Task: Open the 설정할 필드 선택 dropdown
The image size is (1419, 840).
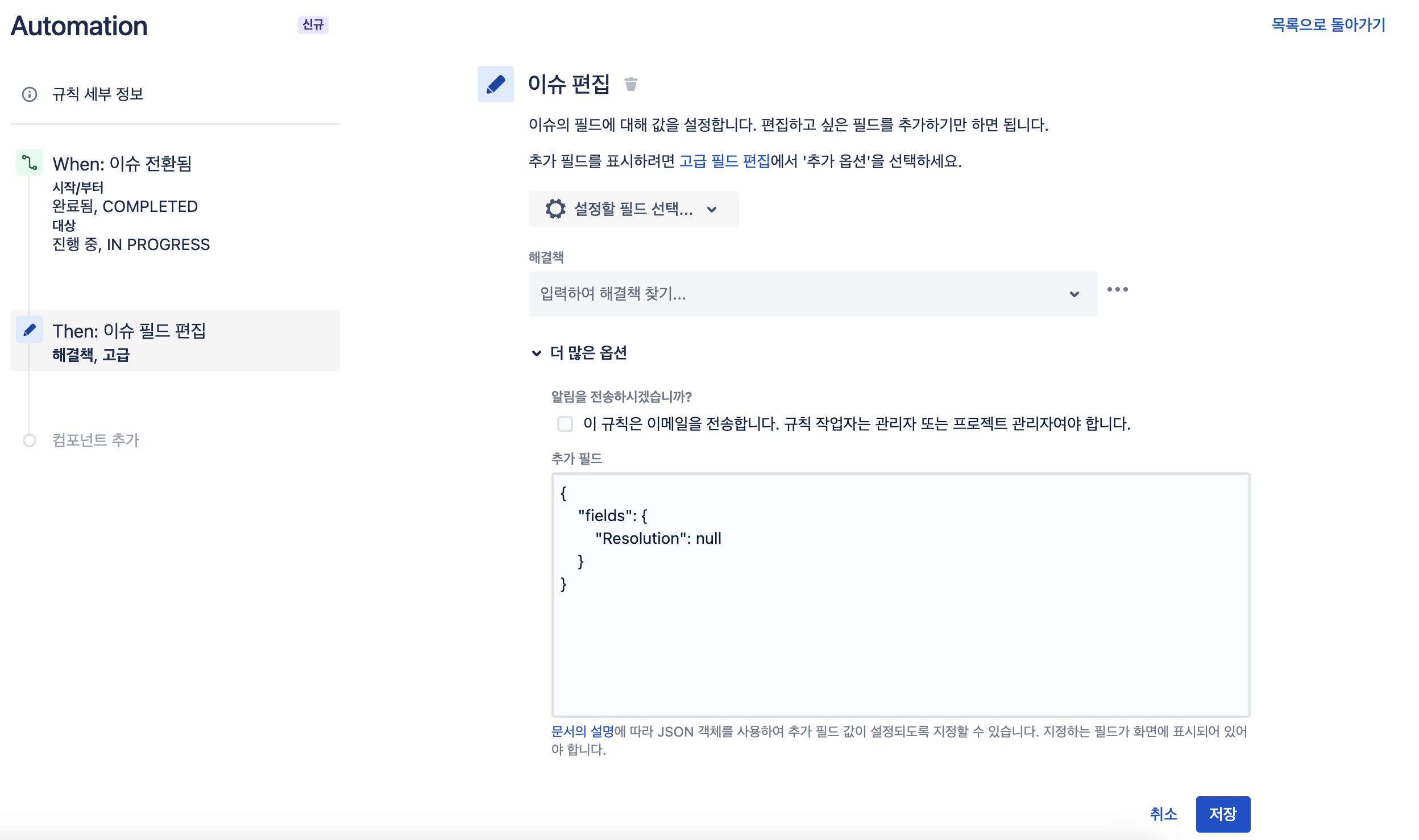Action: pos(633,209)
